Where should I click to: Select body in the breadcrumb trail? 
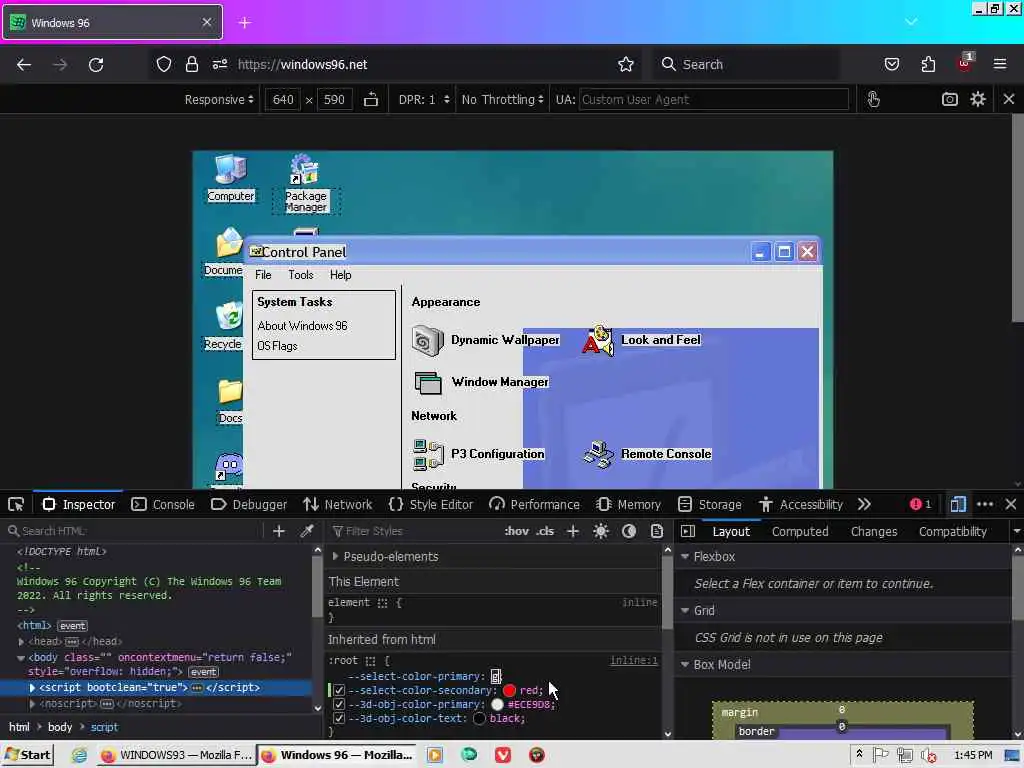click(x=60, y=727)
